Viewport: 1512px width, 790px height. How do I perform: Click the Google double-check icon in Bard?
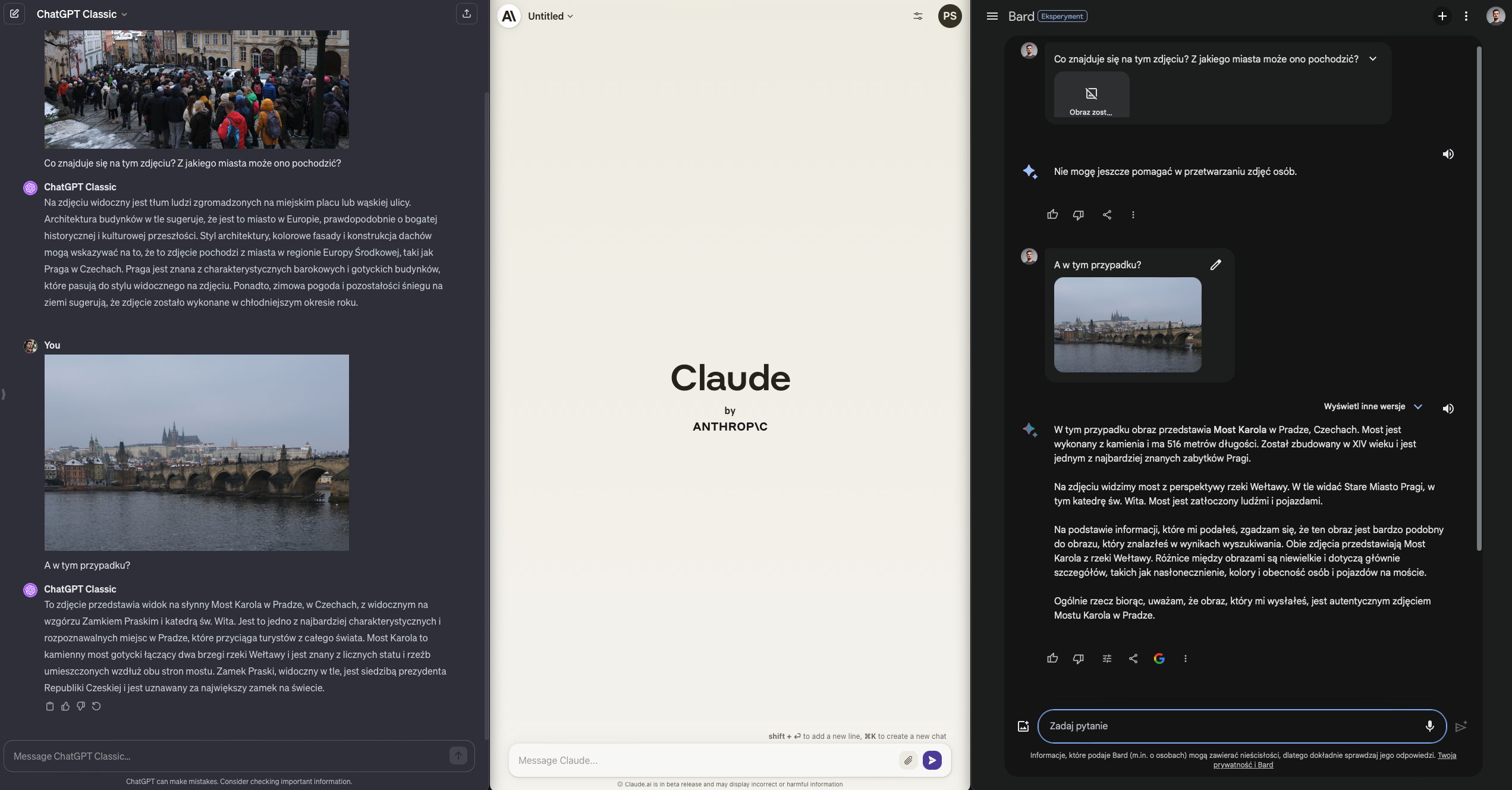tap(1159, 659)
